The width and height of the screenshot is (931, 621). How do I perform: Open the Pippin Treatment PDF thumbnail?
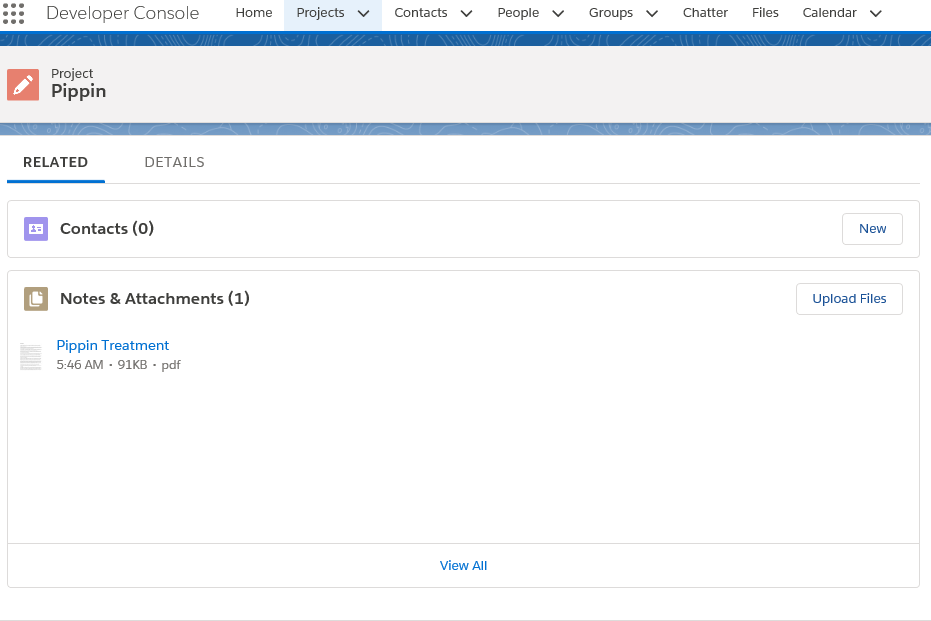tap(30, 356)
